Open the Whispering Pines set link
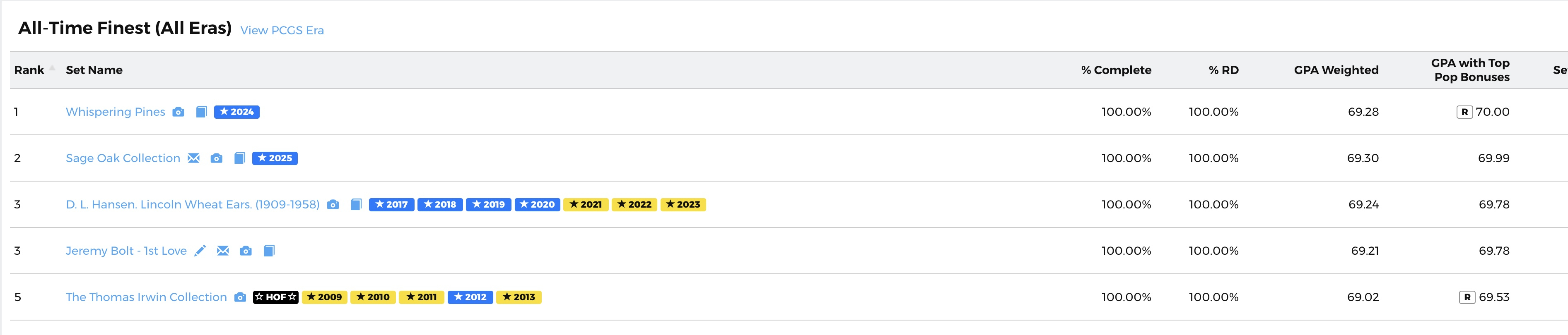 pos(116,112)
